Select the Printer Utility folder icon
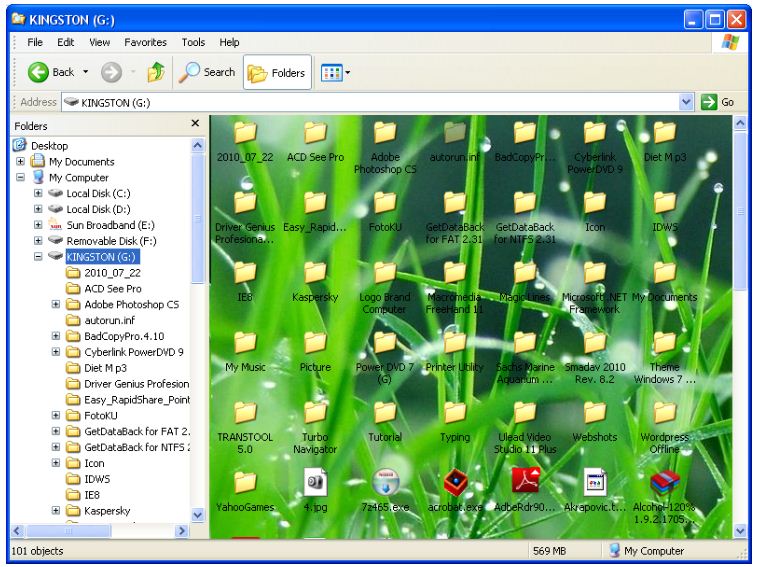Viewport: 760px width, 567px height. pyautogui.click(x=455, y=343)
